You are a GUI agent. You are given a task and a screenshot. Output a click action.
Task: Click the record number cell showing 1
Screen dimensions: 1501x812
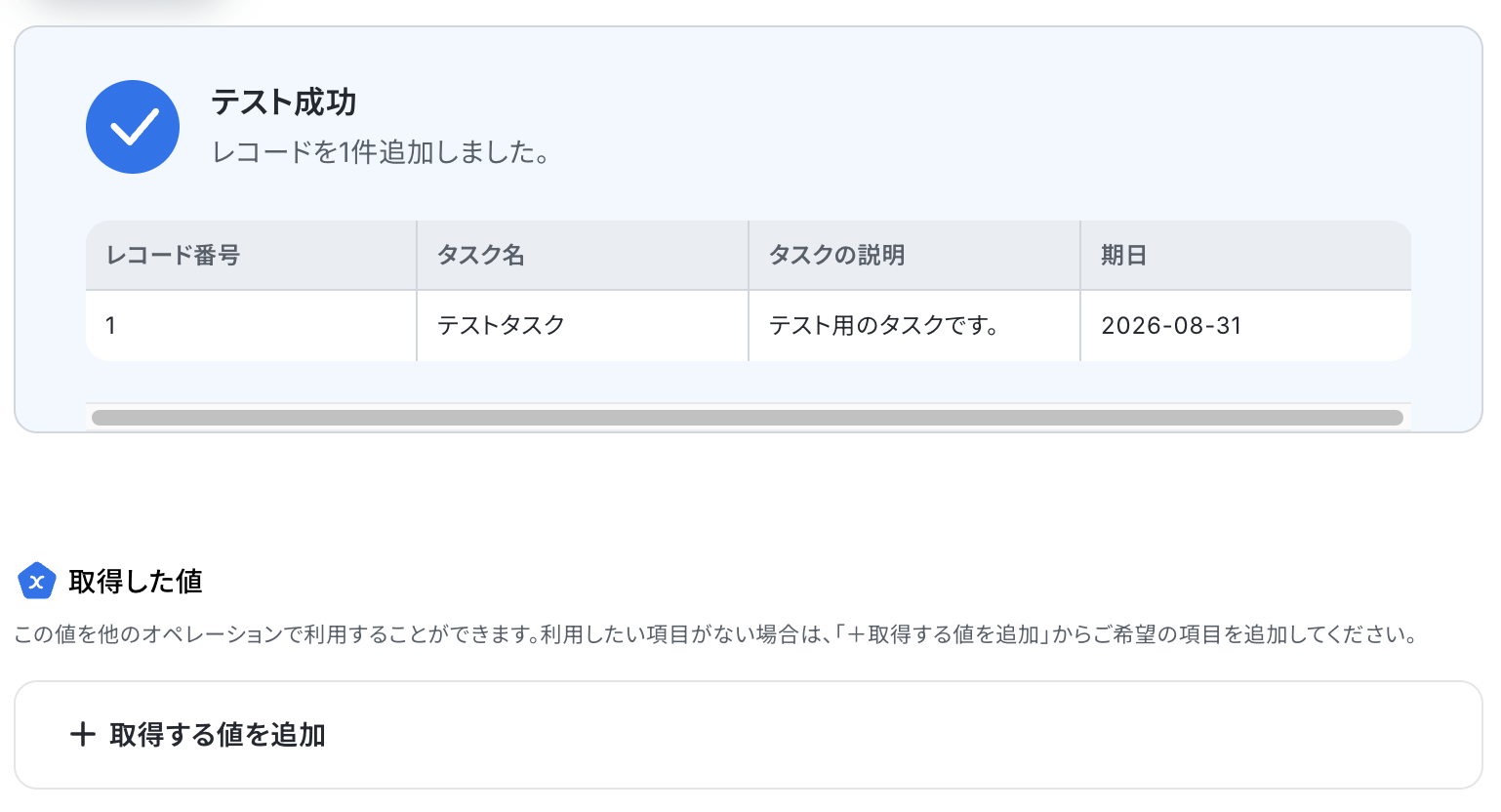pyautogui.click(x=251, y=326)
